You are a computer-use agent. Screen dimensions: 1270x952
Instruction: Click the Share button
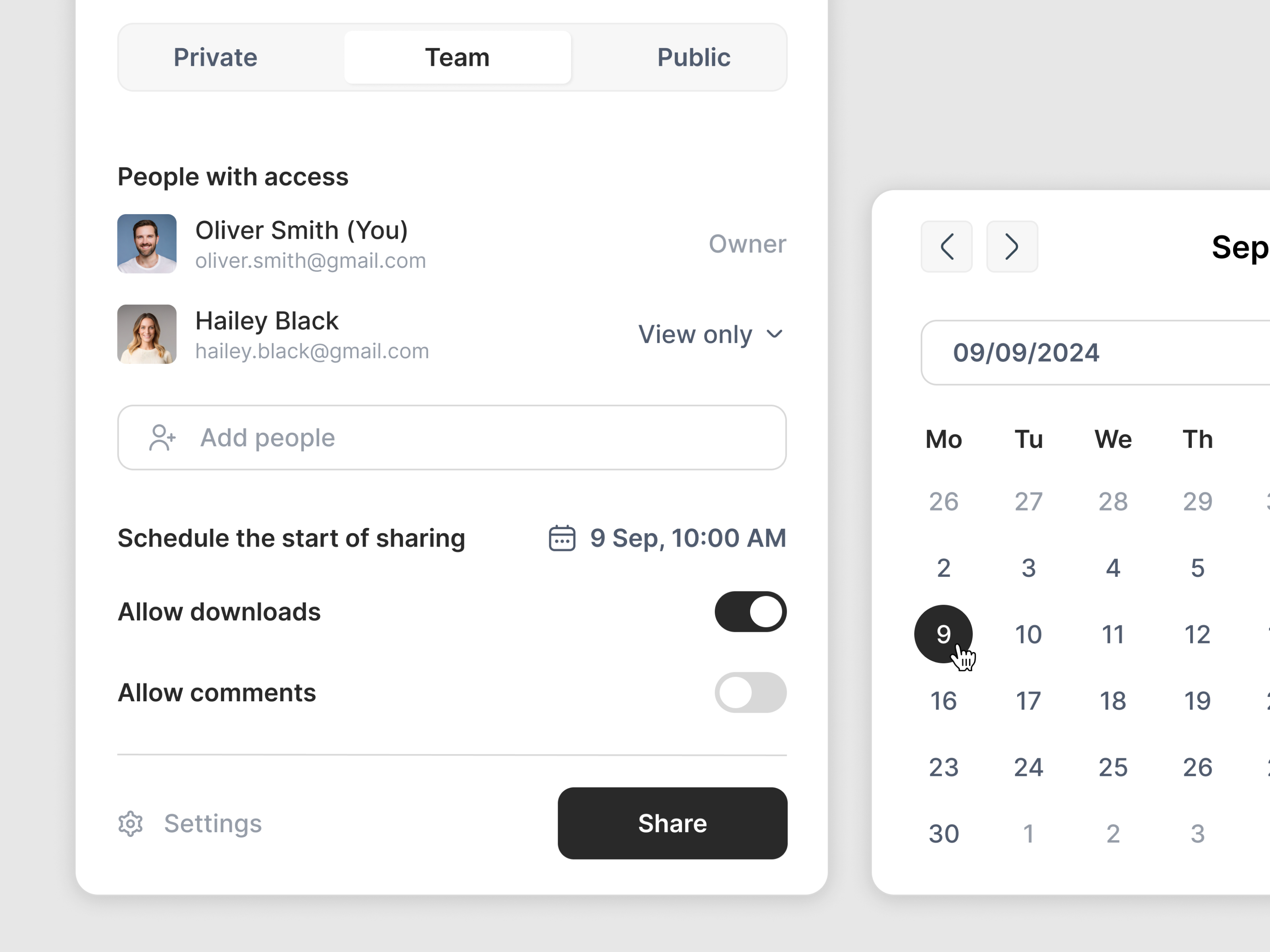pos(672,823)
